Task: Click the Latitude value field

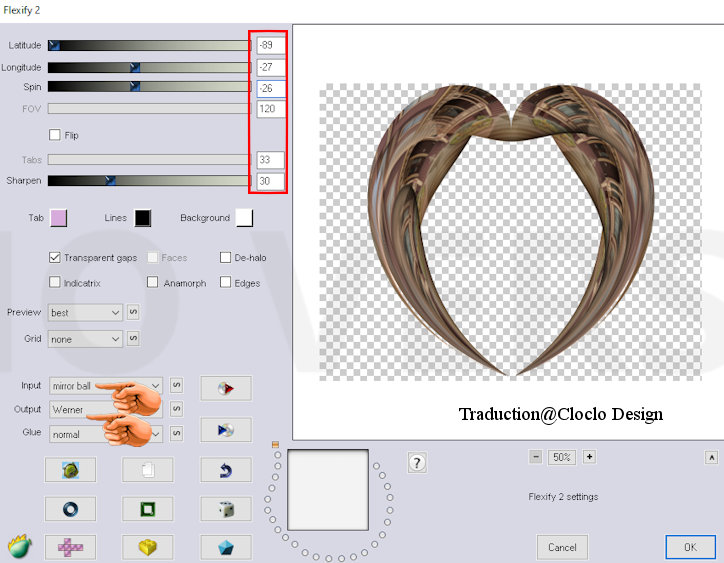Action: tap(270, 46)
